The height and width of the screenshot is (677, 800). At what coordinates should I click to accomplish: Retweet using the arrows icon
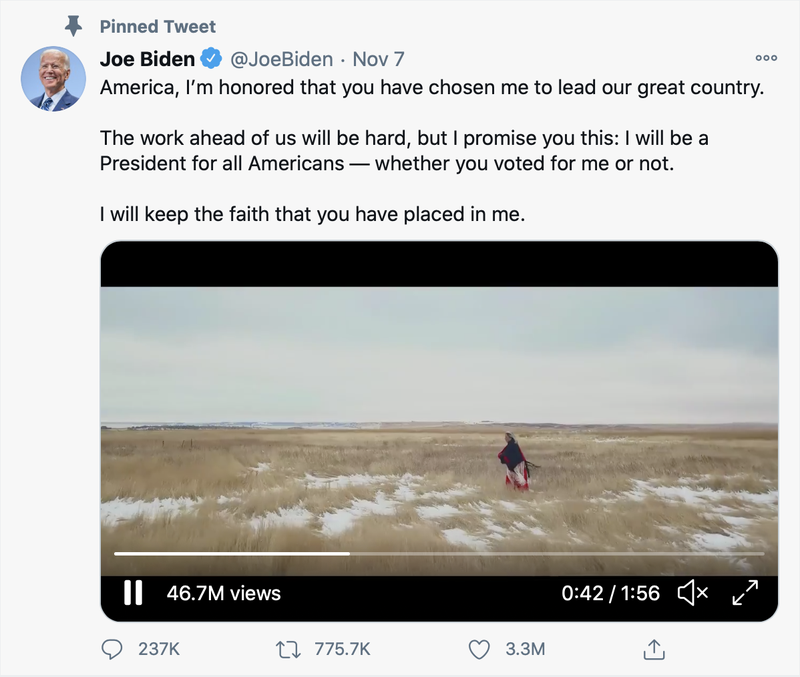(288, 649)
